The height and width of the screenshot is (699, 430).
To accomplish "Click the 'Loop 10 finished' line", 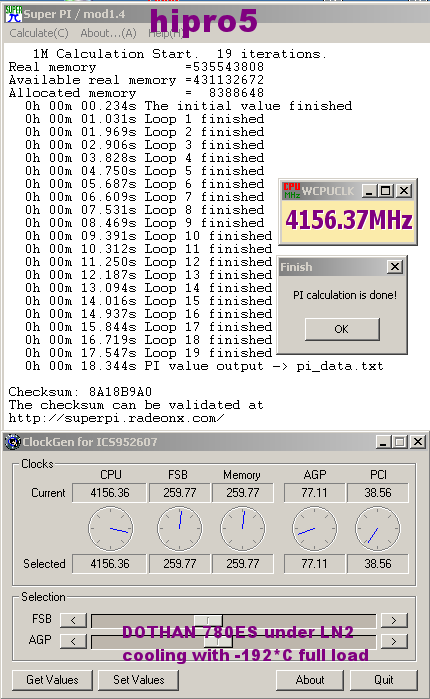I will click(x=148, y=236).
